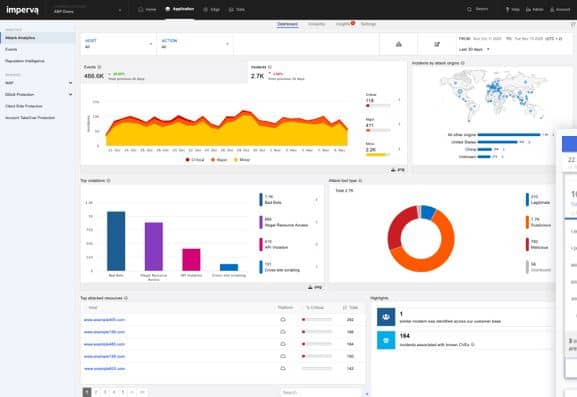Toggle the Critical series in chart legend
The width and height of the screenshot is (577, 397).
195,160
